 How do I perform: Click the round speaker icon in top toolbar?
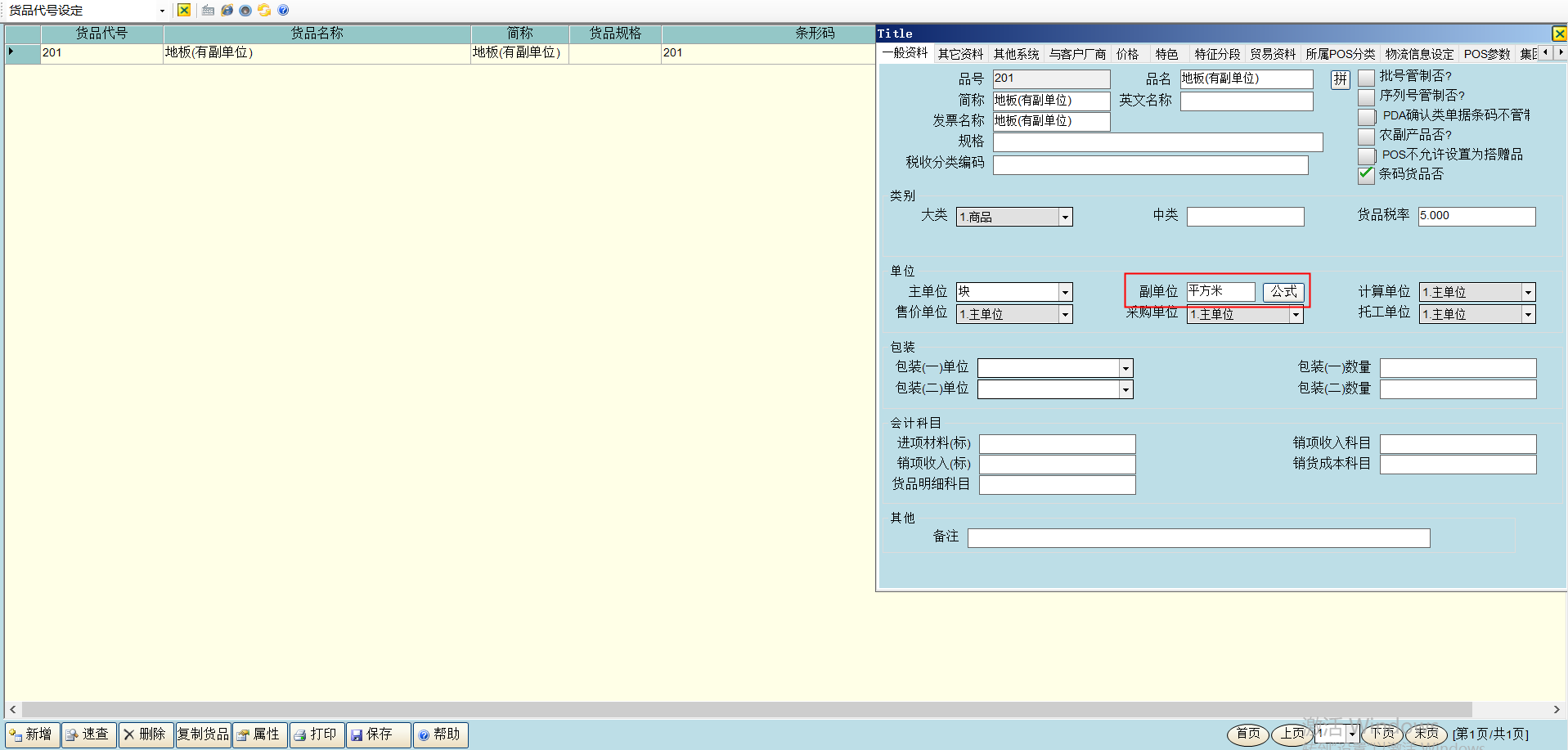coord(245,11)
